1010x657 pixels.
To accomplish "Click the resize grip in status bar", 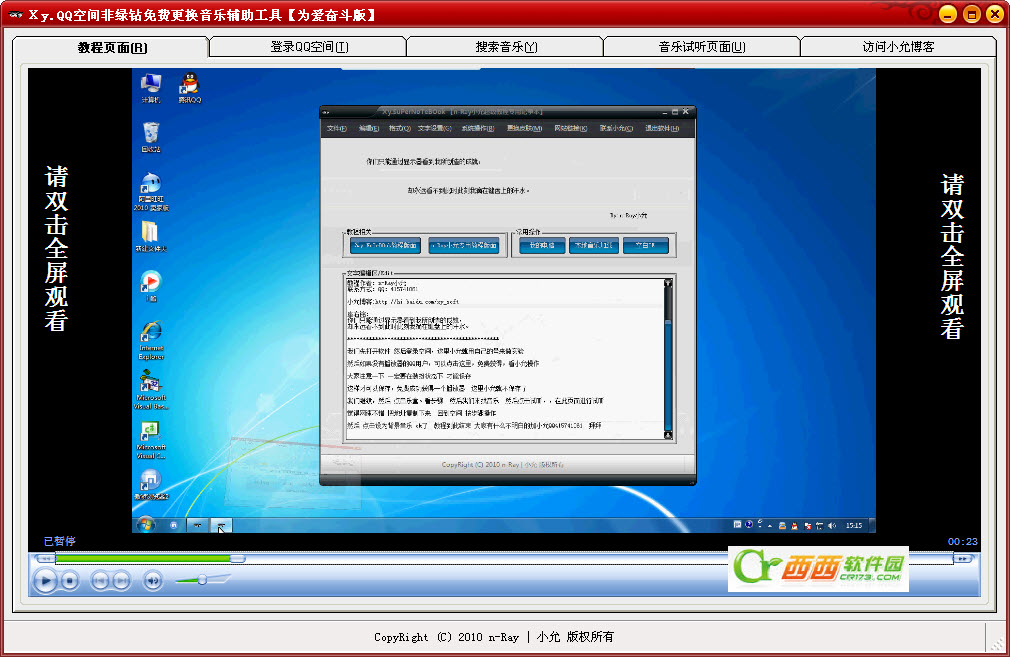I will 997,643.
